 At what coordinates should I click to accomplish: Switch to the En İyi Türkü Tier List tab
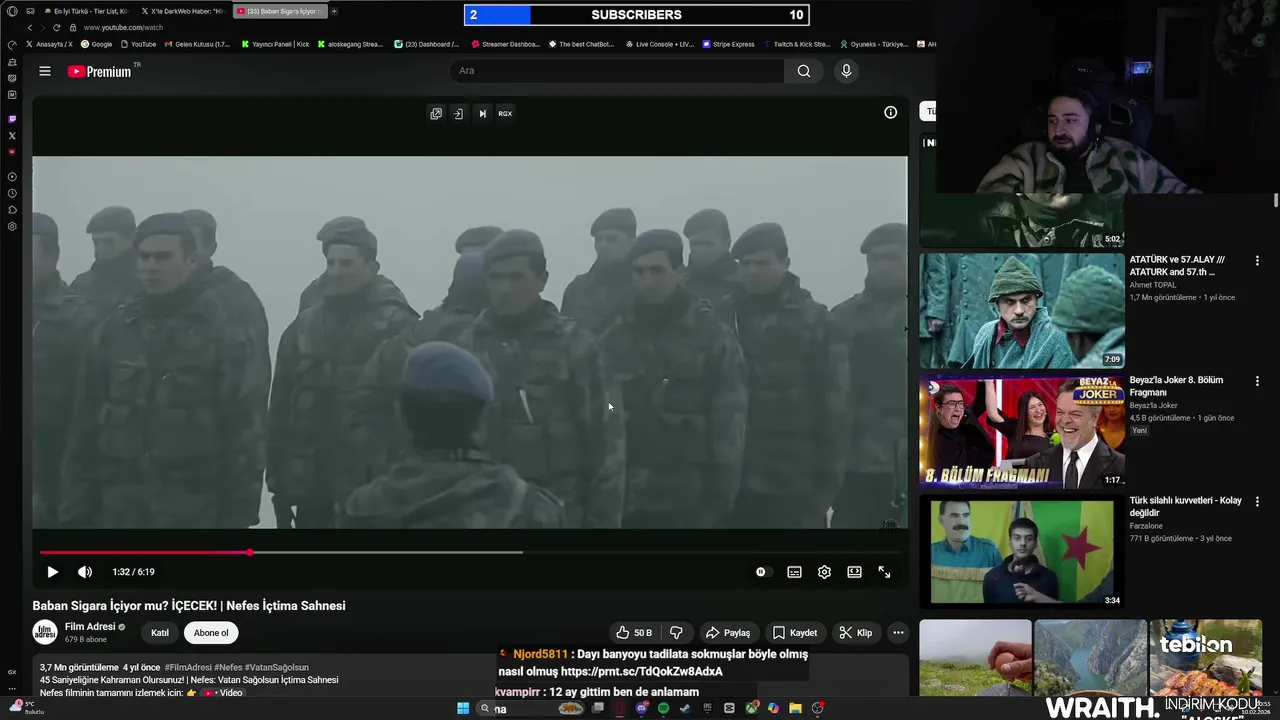point(86,11)
